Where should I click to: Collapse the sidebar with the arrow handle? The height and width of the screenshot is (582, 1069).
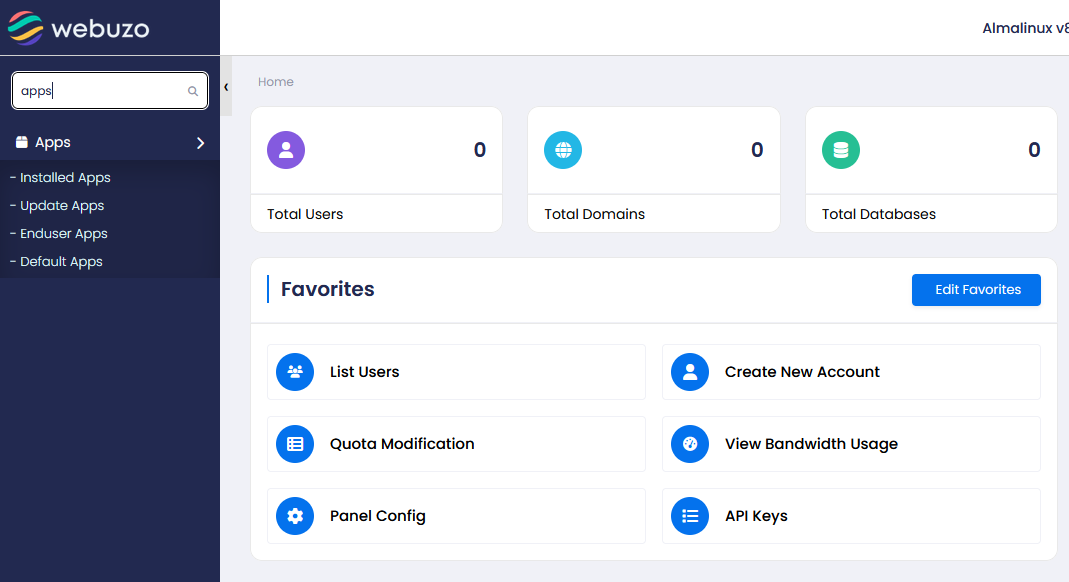pos(226,87)
